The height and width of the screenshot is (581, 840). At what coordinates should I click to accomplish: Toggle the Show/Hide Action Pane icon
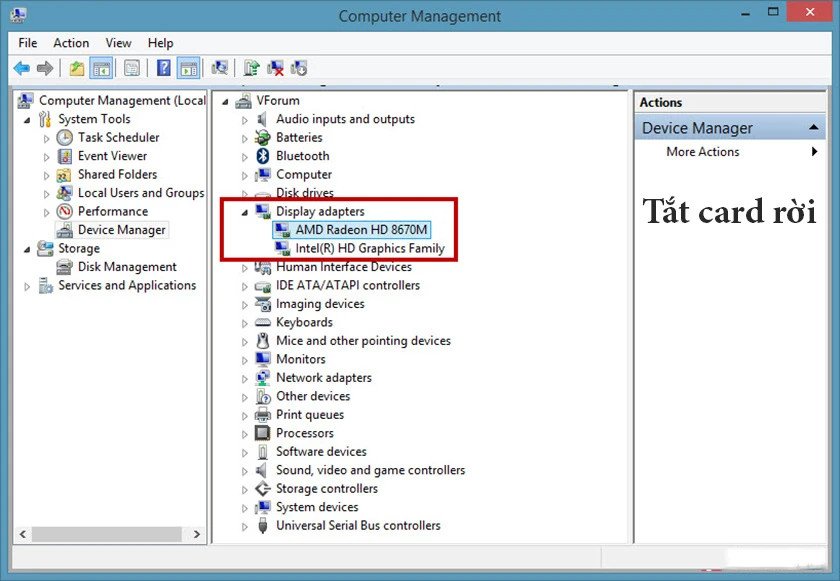coord(189,67)
